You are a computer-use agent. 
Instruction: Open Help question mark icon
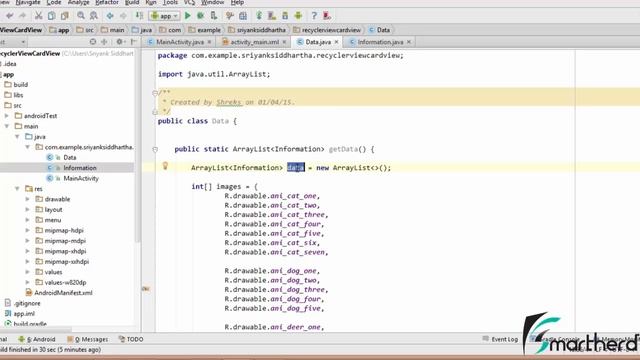pyautogui.click(x=314, y=16)
